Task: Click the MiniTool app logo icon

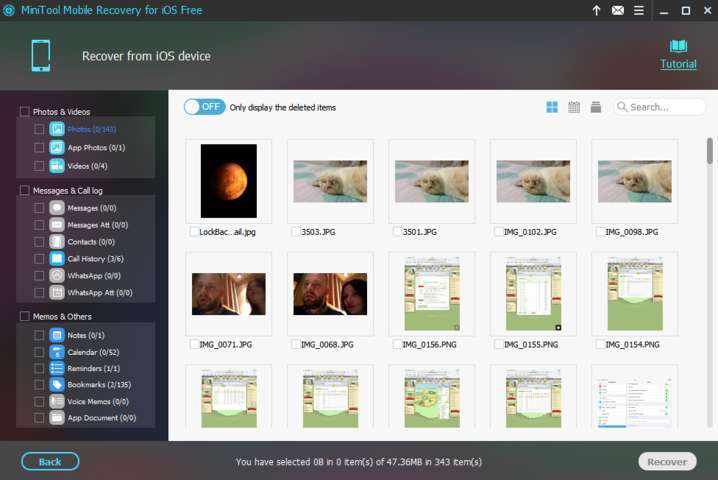Action: (8, 10)
